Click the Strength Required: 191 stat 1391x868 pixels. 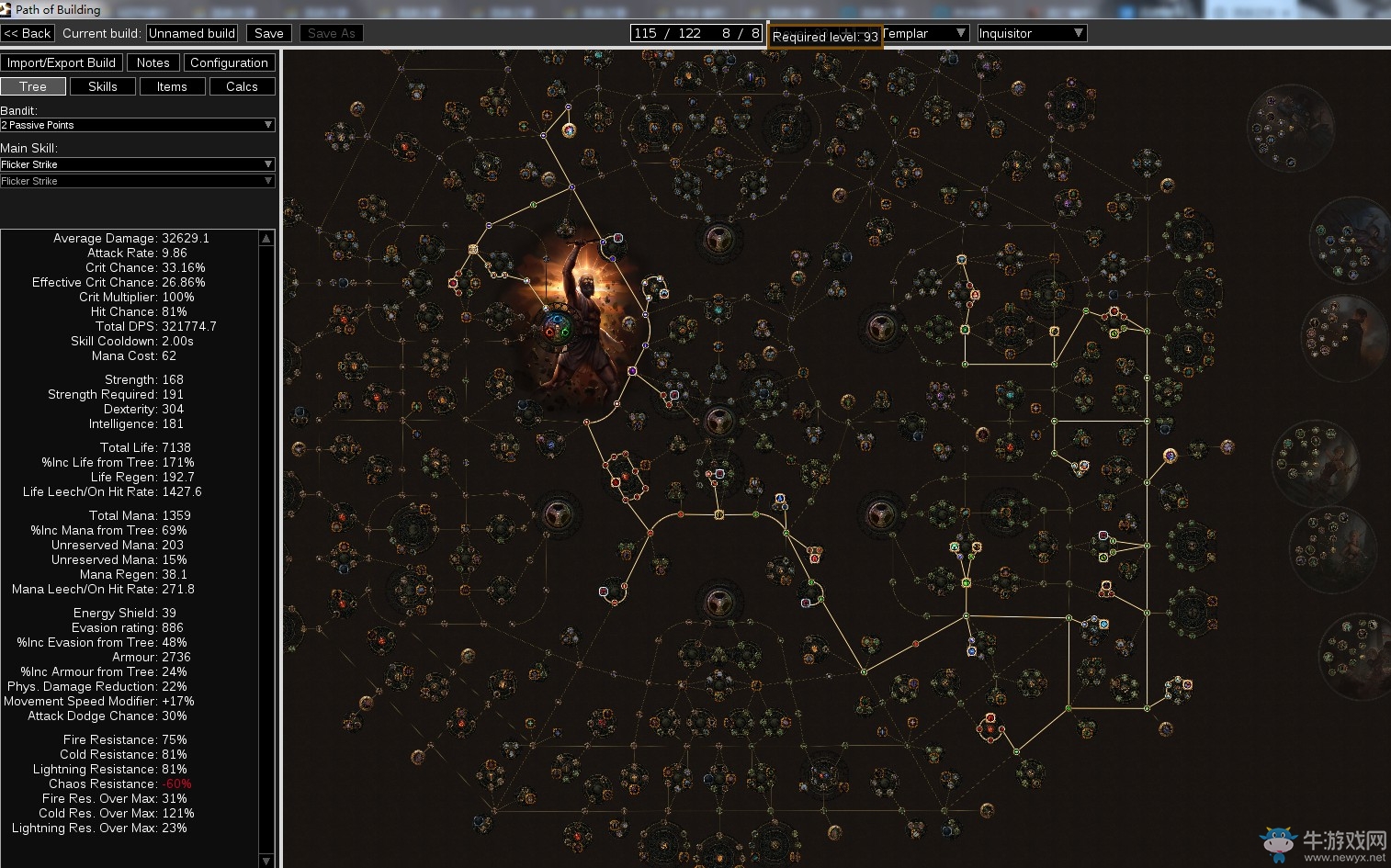pos(116,394)
